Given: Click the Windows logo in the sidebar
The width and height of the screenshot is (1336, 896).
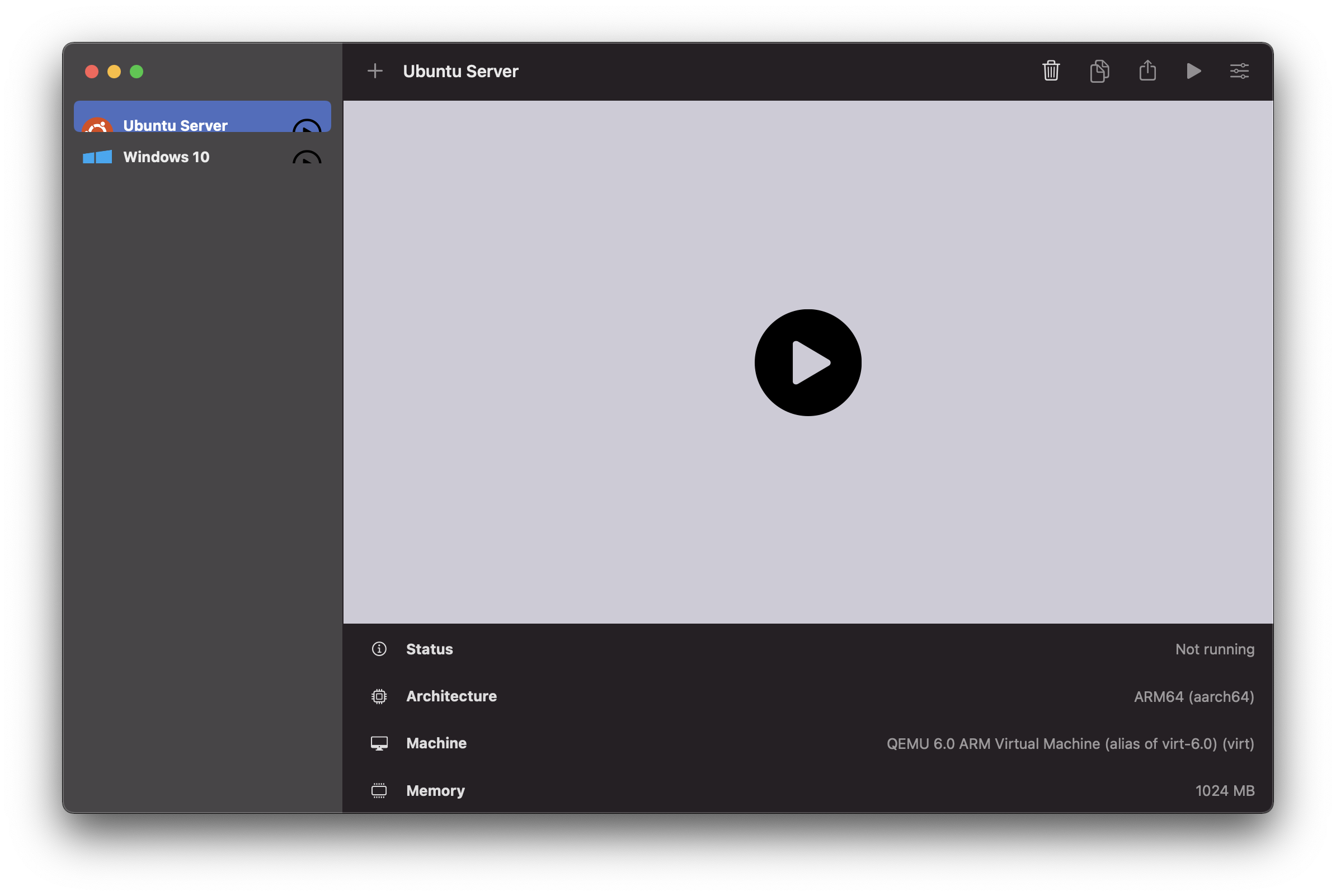Looking at the screenshot, I should (x=97, y=157).
